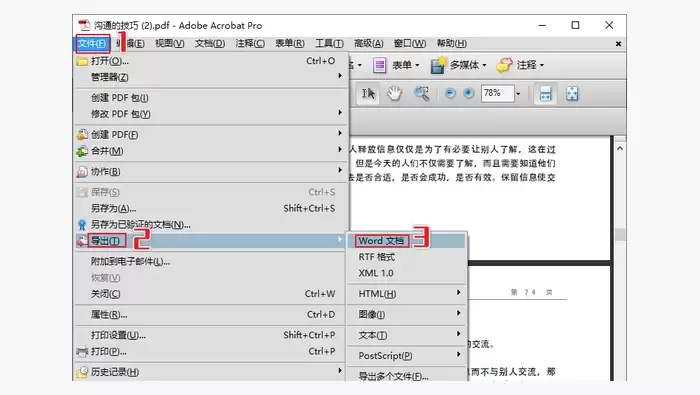Open the 文档(D) menu
Screen dimensions: 700x395
[209, 43]
